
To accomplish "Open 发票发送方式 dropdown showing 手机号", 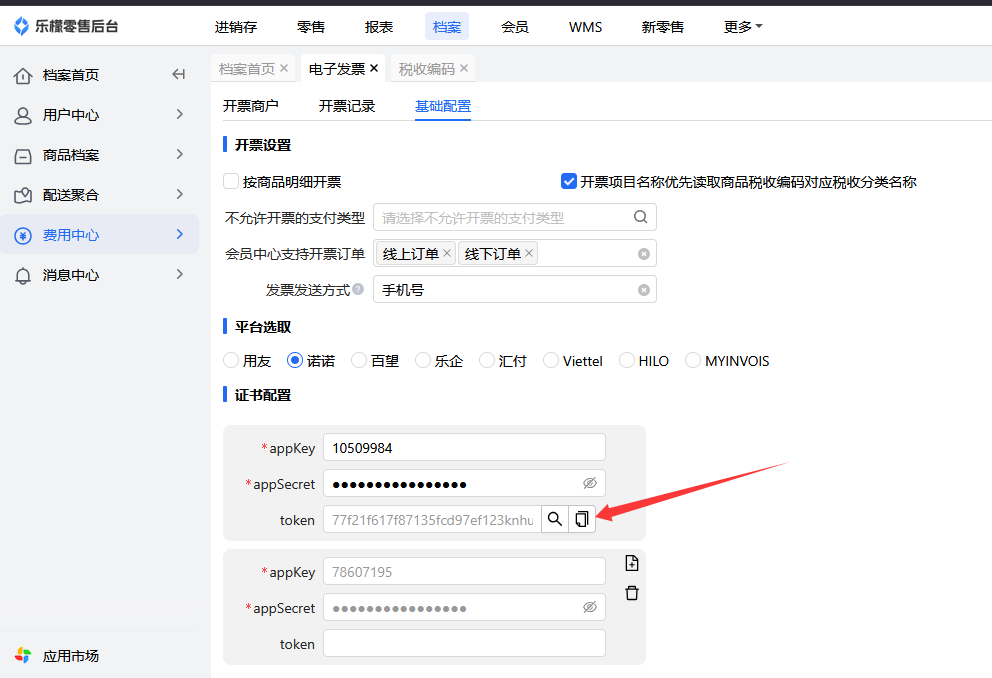I will (x=514, y=290).
